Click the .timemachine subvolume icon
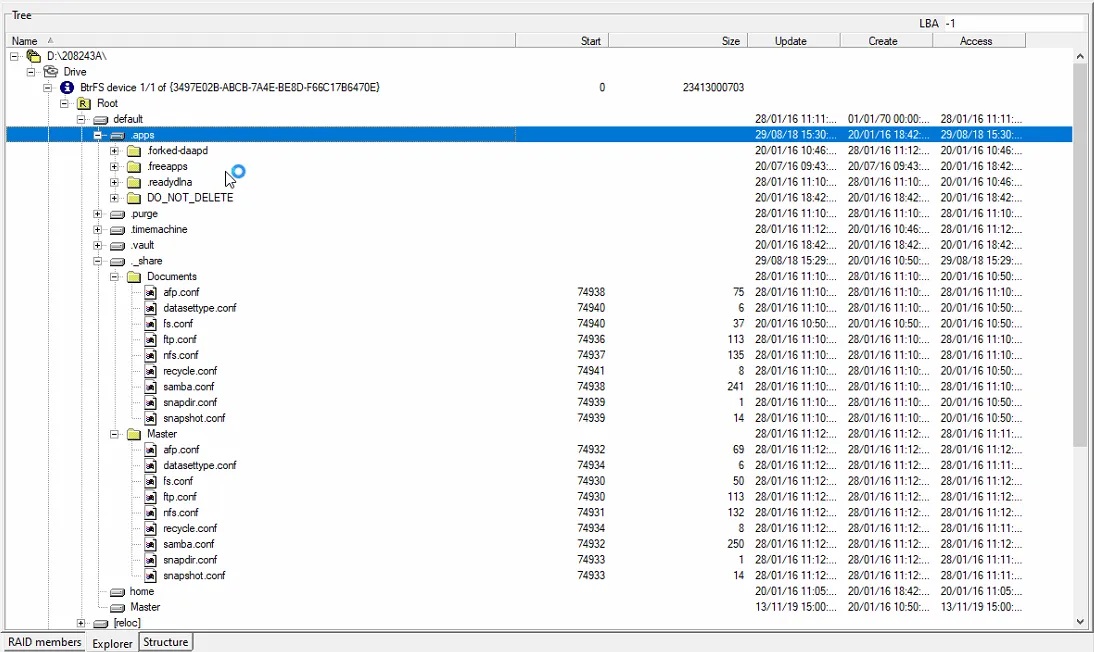 [x=117, y=230]
